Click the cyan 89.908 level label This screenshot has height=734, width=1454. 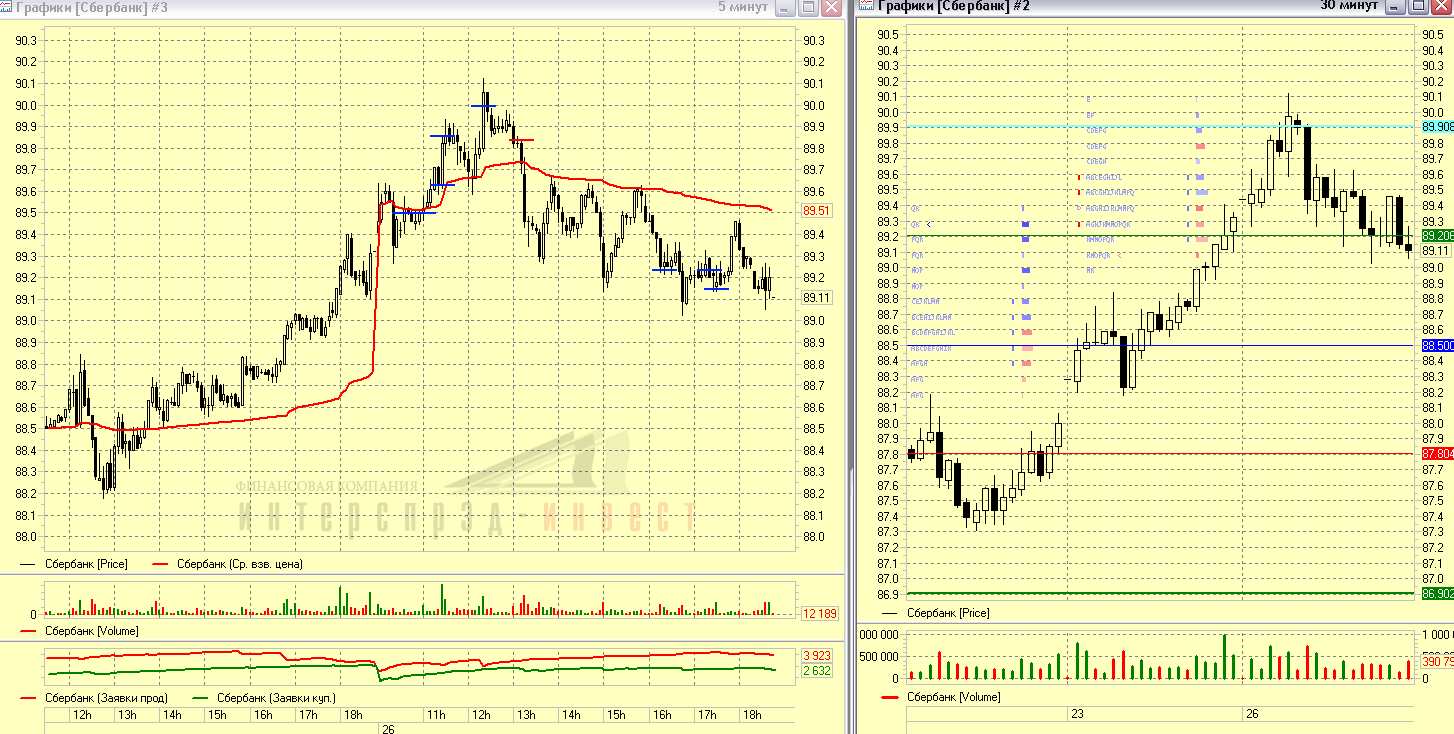pyautogui.click(x=1437, y=127)
